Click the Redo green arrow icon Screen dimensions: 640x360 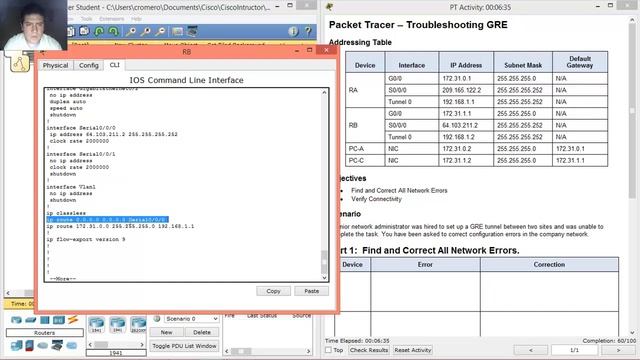pos(113,31)
